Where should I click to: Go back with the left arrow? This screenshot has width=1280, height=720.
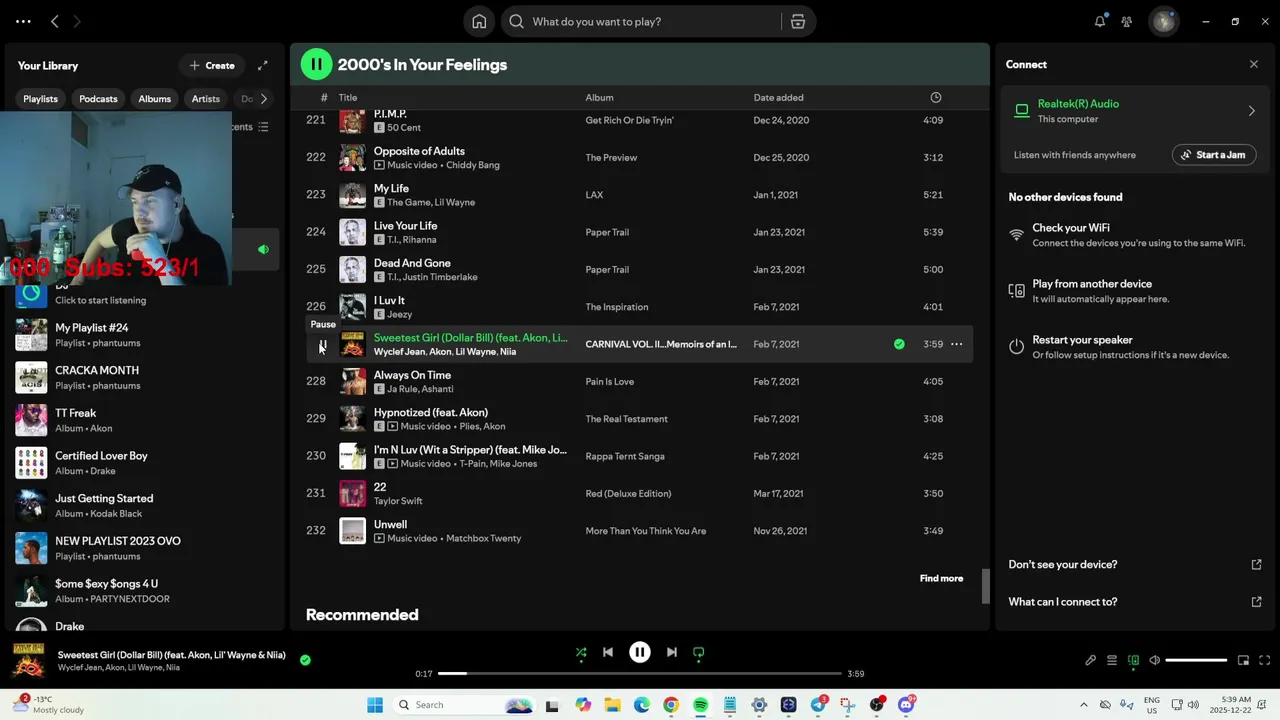tap(55, 21)
